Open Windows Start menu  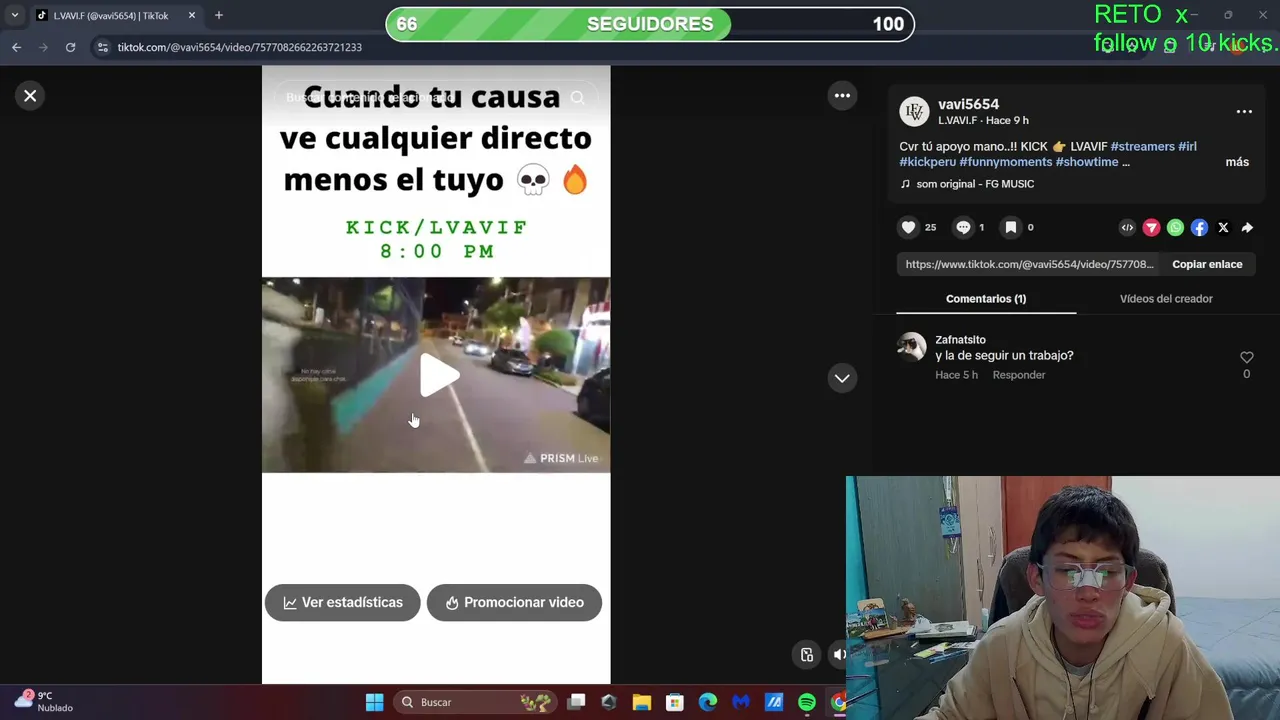pyautogui.click(x=374, y=702)
